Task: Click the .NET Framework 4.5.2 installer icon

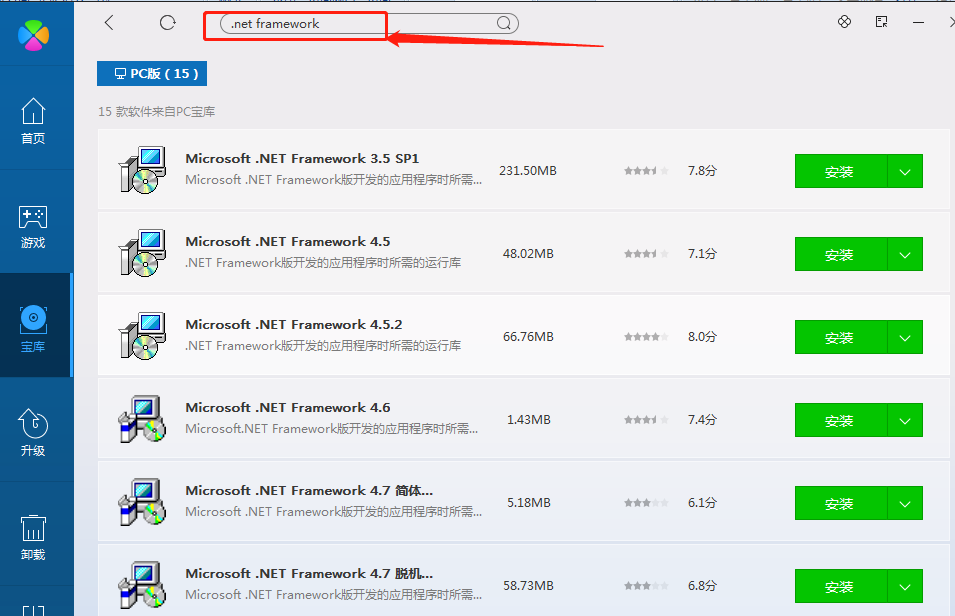Action: tap(143, 336)
